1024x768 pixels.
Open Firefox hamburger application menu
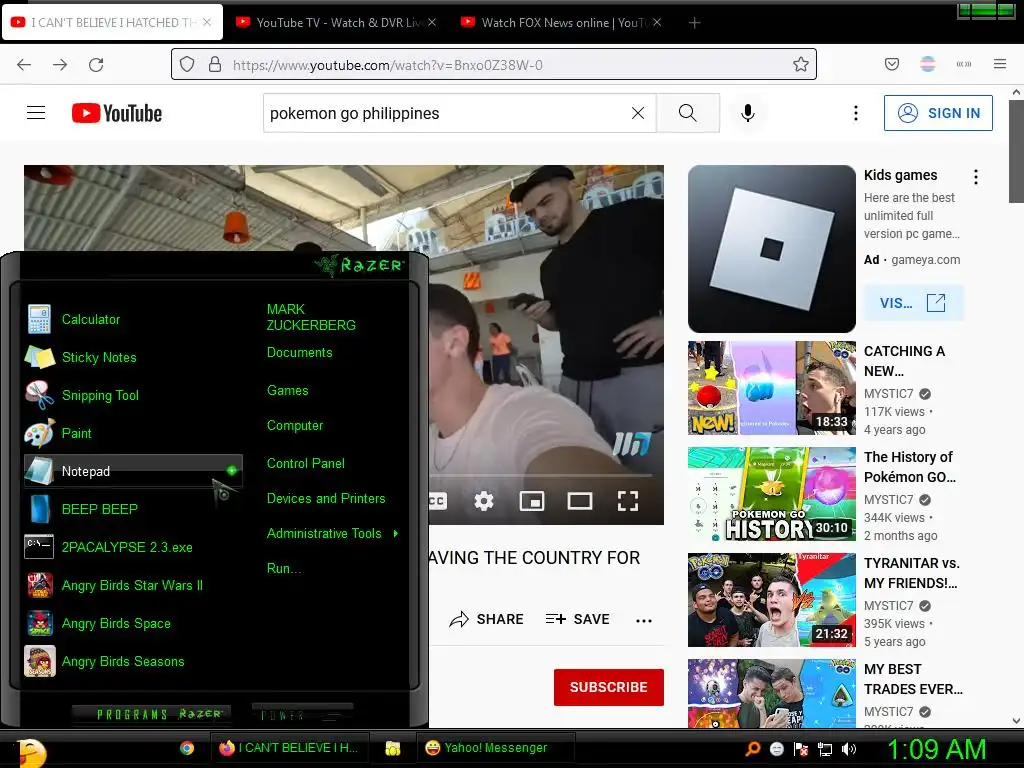pyautogui.click(x=1000, y=64)
